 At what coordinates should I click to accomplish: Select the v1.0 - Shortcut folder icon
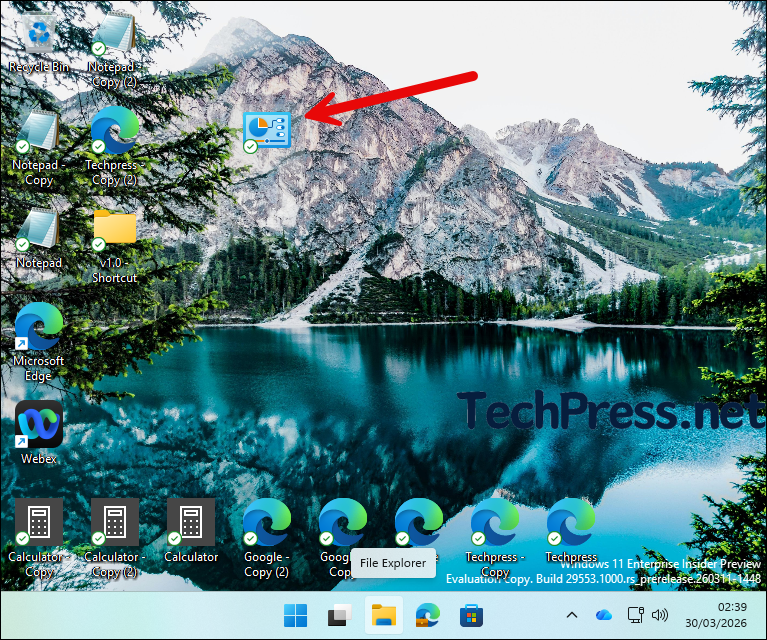click(x=115, y=230)
